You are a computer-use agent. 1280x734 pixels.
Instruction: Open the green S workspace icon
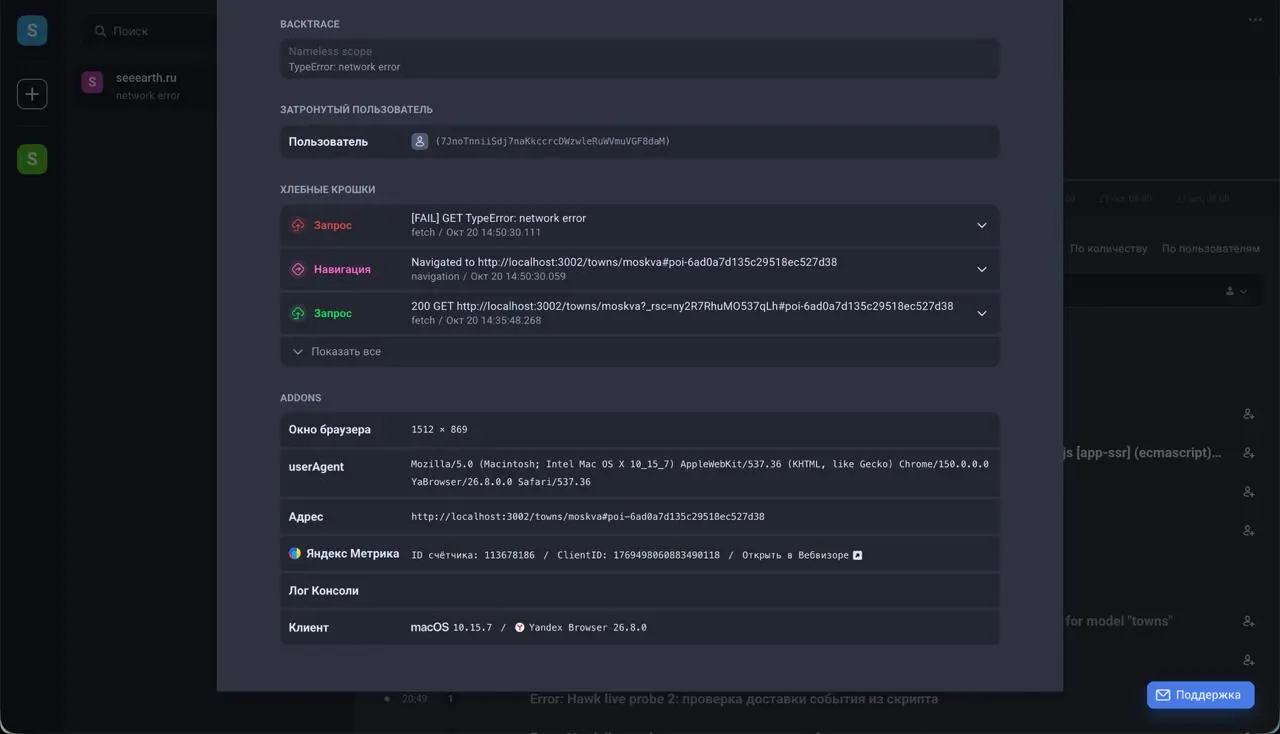(32, 159)
